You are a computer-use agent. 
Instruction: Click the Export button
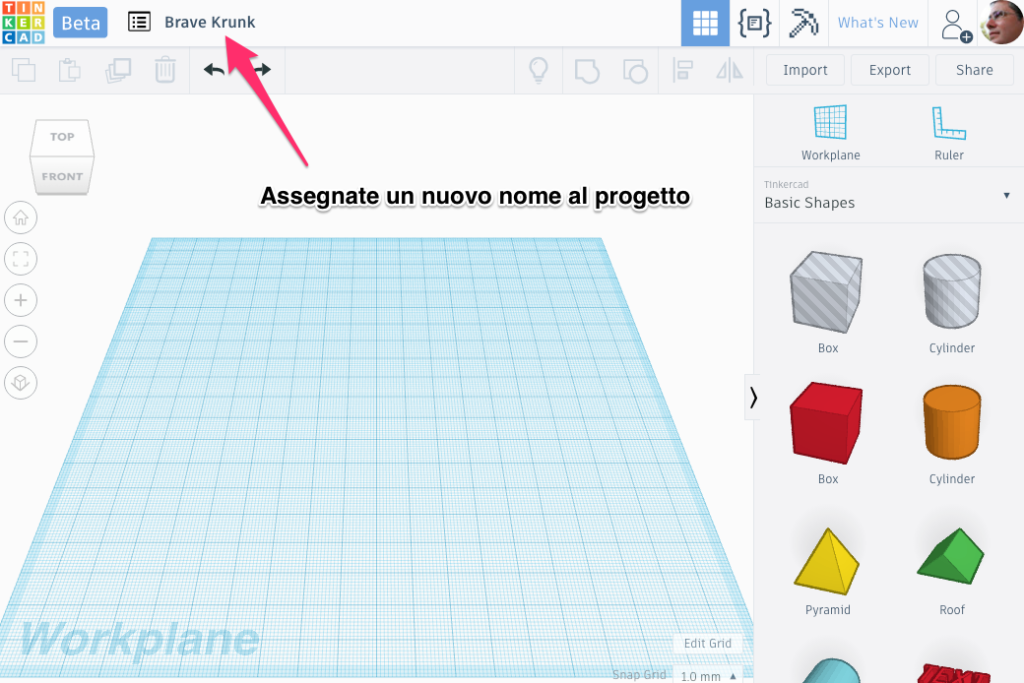click(x=889, y=70)
